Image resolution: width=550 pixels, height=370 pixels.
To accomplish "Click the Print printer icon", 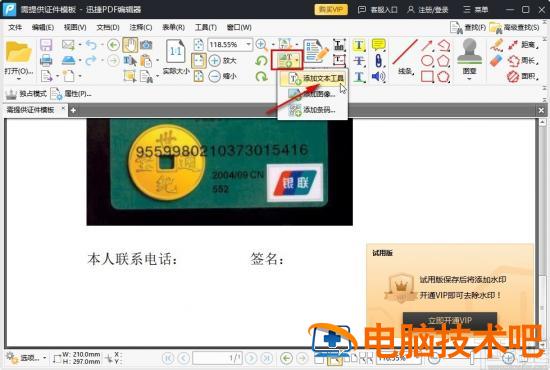I will (46, 60).
